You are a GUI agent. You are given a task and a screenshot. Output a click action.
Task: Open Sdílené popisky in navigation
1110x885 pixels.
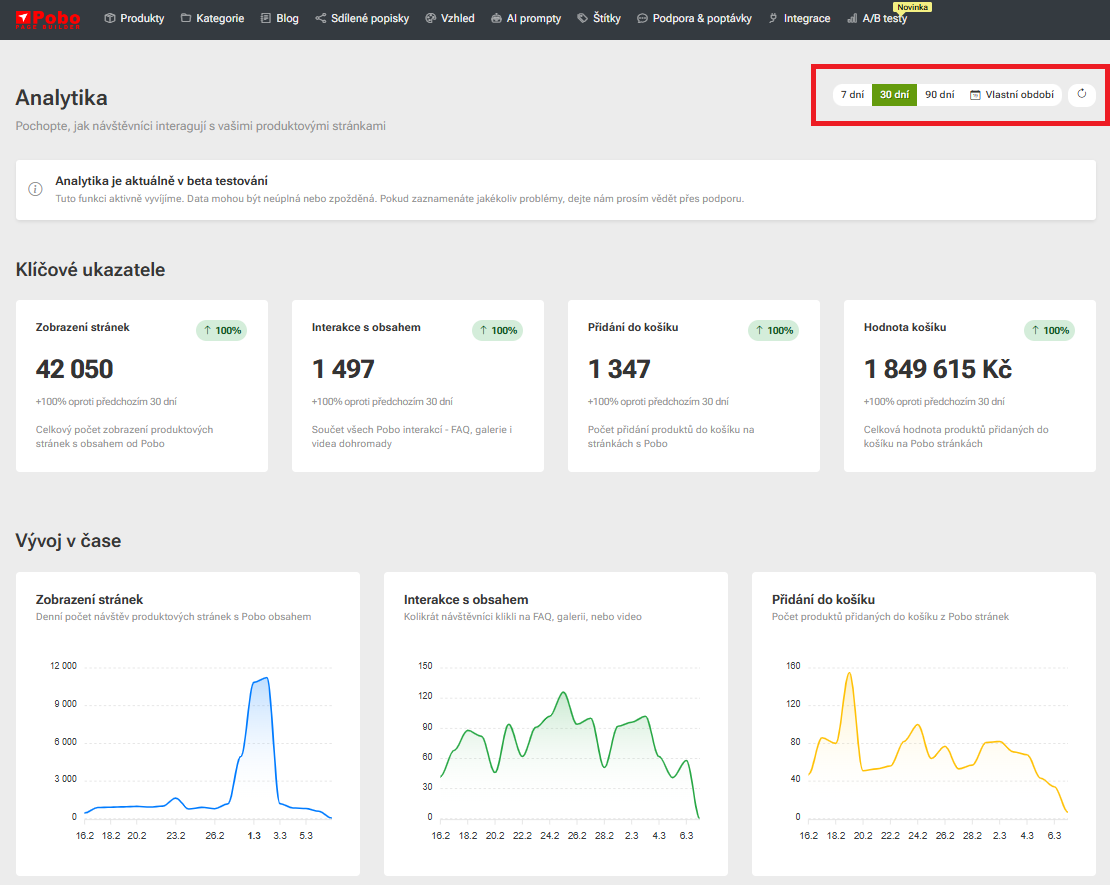coord(362,18)
